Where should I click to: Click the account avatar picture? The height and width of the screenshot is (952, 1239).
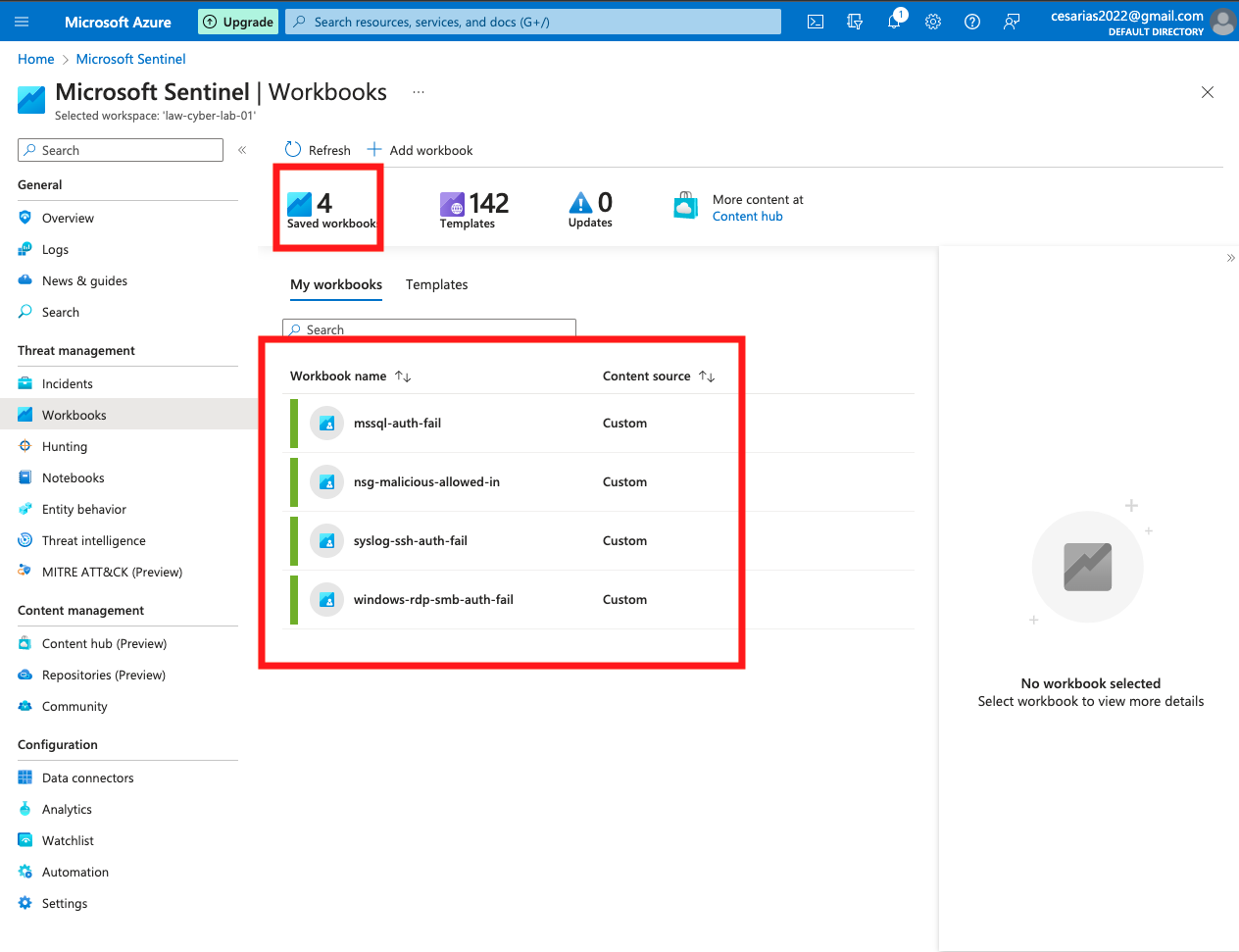pos(1223,22)
